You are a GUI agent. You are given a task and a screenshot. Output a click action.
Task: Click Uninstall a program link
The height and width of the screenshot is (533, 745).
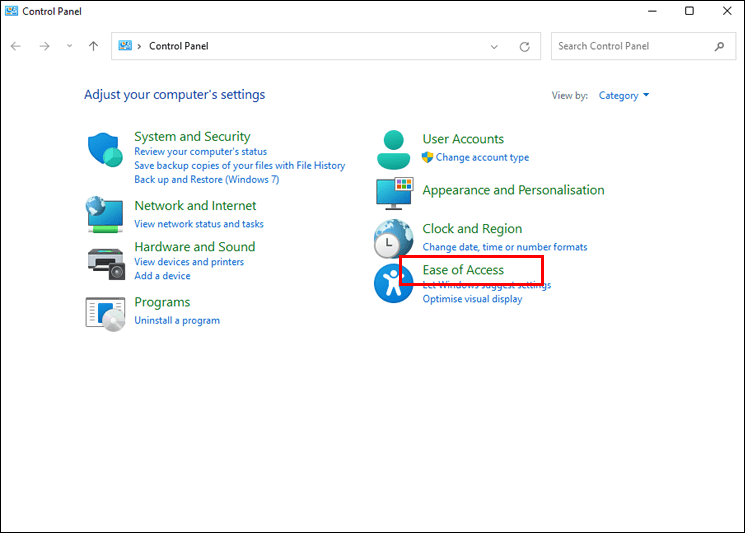tap(177, 320)
